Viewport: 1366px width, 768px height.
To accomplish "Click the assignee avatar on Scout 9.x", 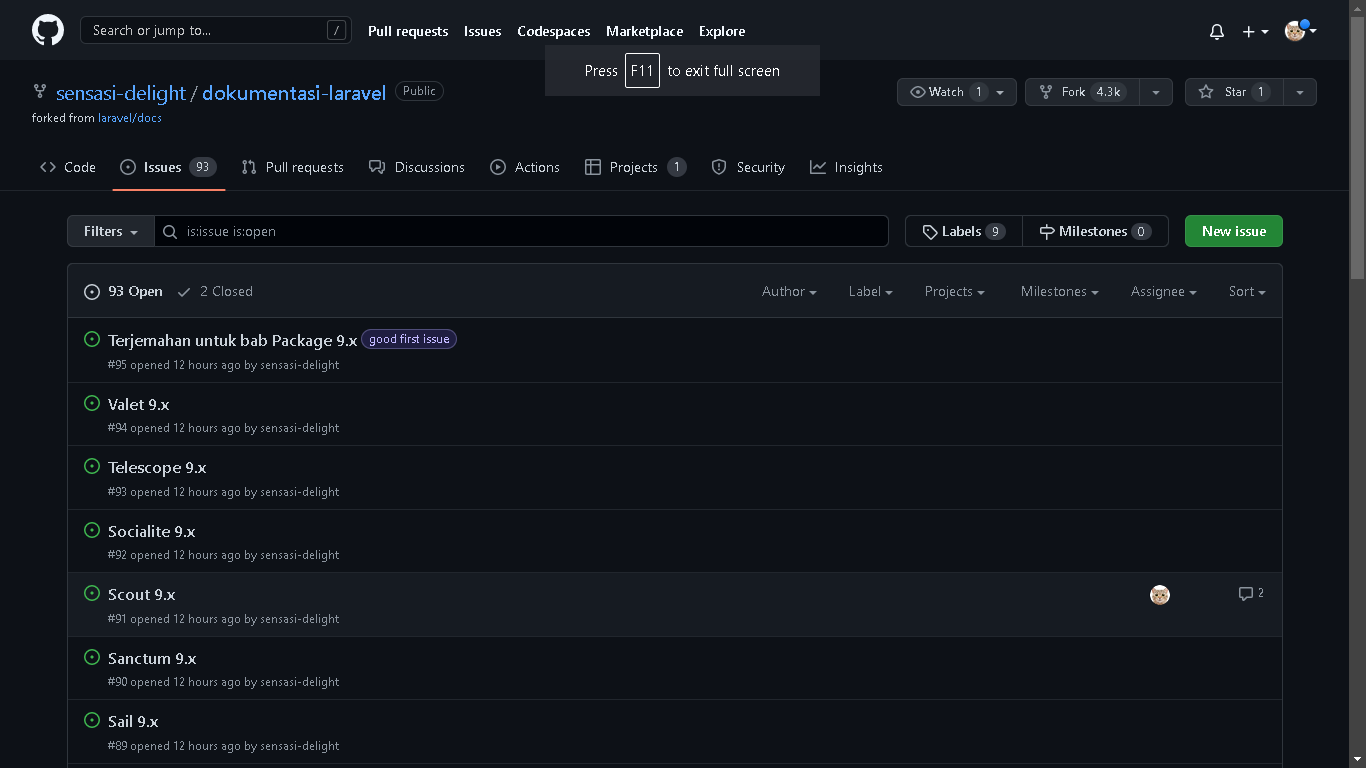I will pyautogui.click(x=1160, y=595).
